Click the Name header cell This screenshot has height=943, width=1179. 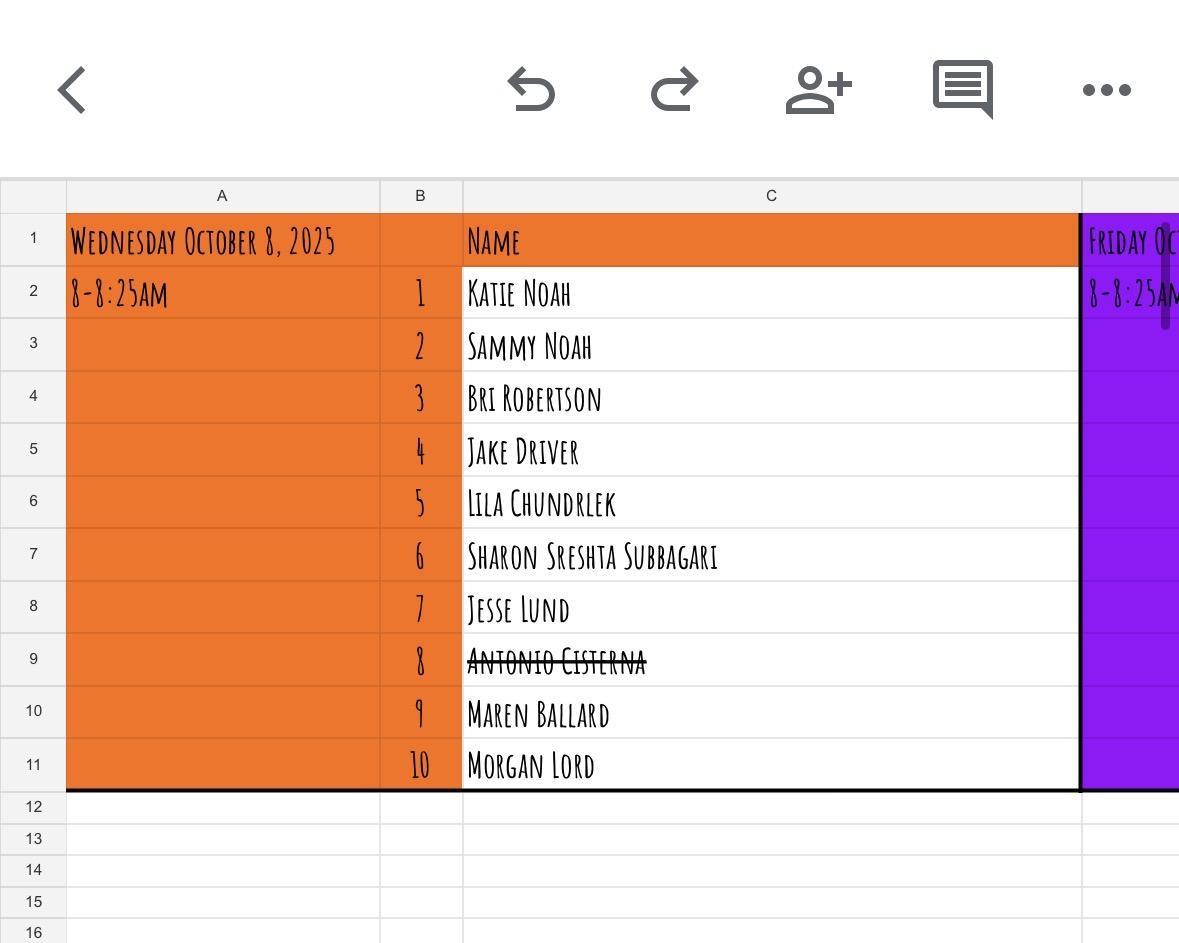click(x=771, y=241)
